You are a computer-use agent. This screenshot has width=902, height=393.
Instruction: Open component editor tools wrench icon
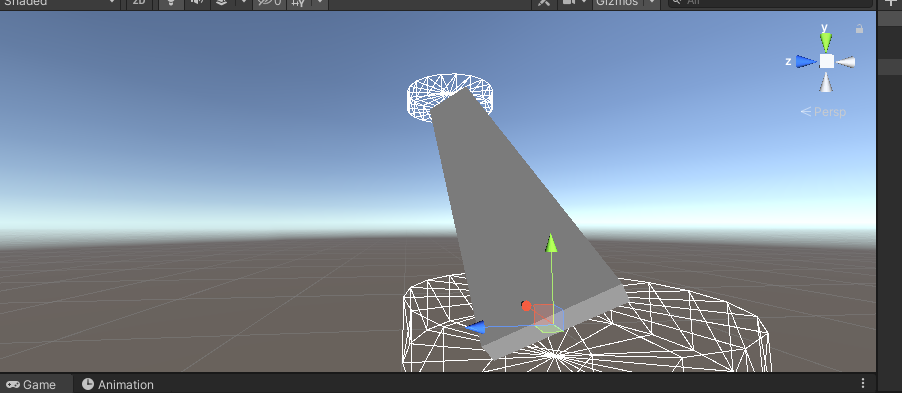pyautogui.click(x=544, y=3)
